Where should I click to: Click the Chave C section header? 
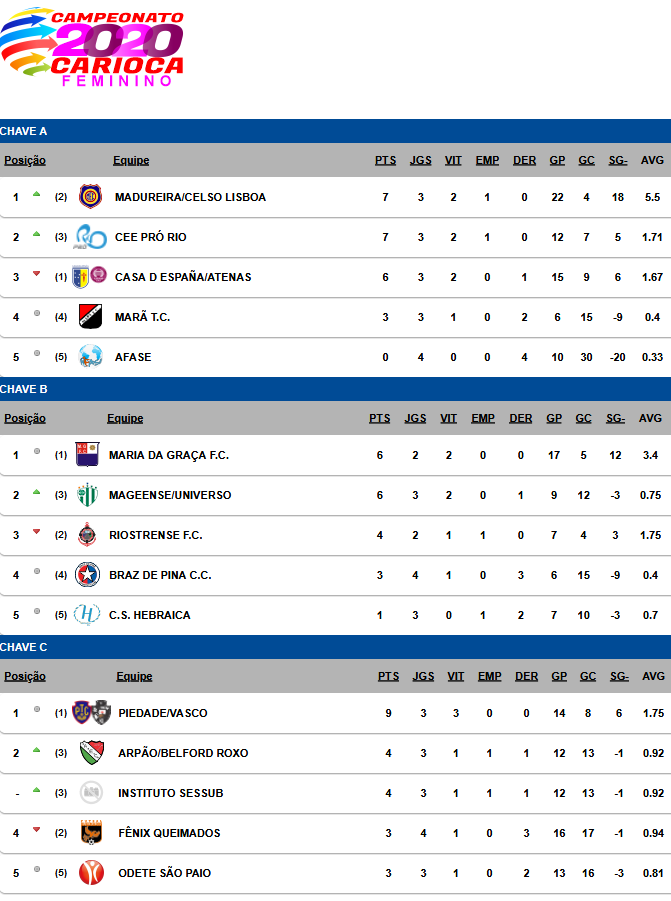pyautogui.click(x=24, y=647)
